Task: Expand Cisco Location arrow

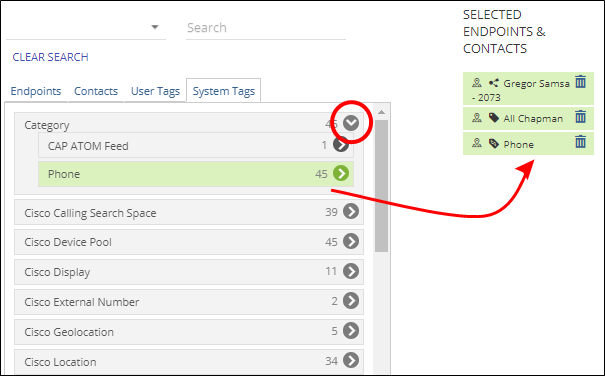Action: coord(351,361)
